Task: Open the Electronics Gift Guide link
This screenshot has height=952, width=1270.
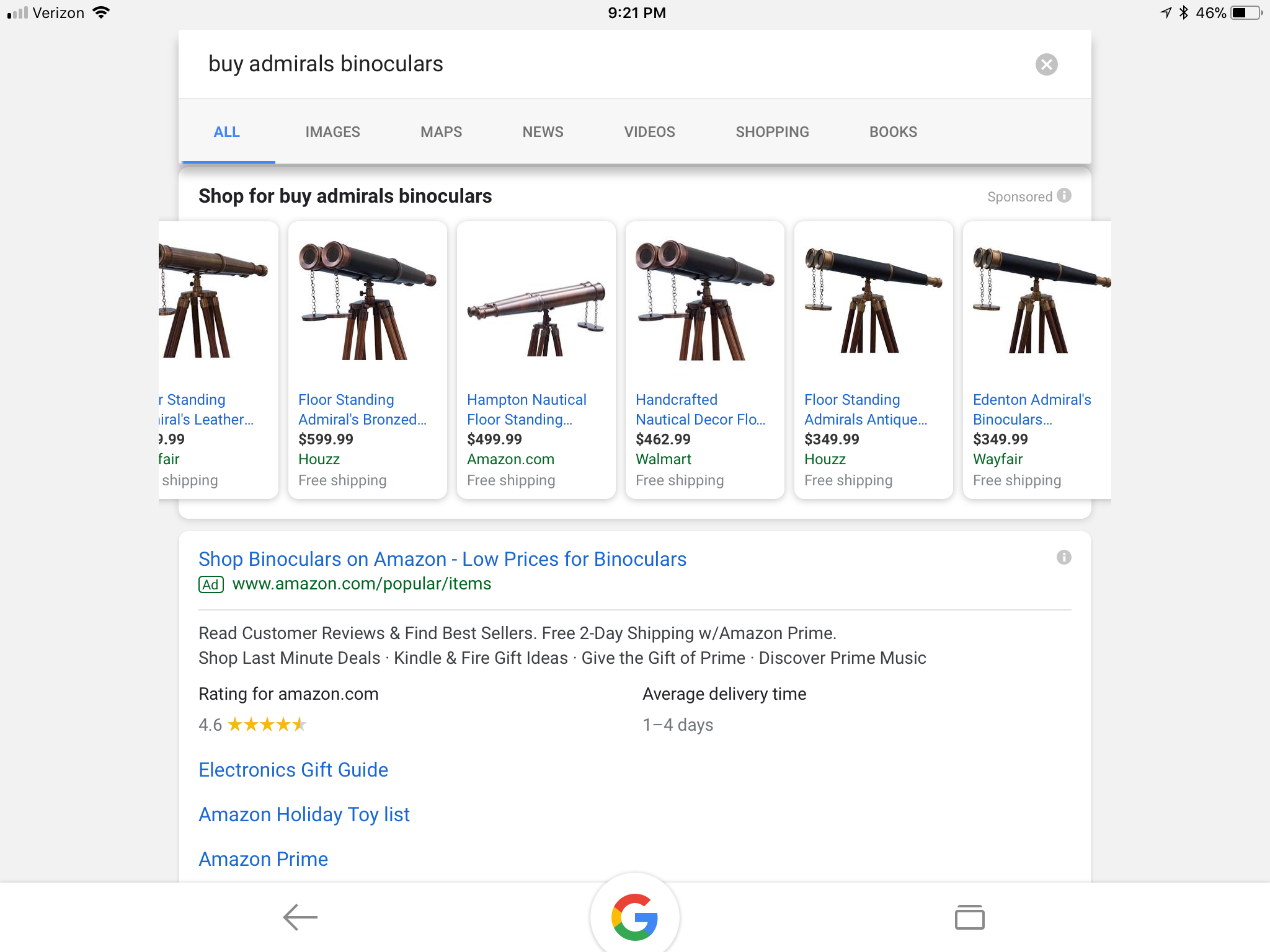Action: tap(293, 770)
